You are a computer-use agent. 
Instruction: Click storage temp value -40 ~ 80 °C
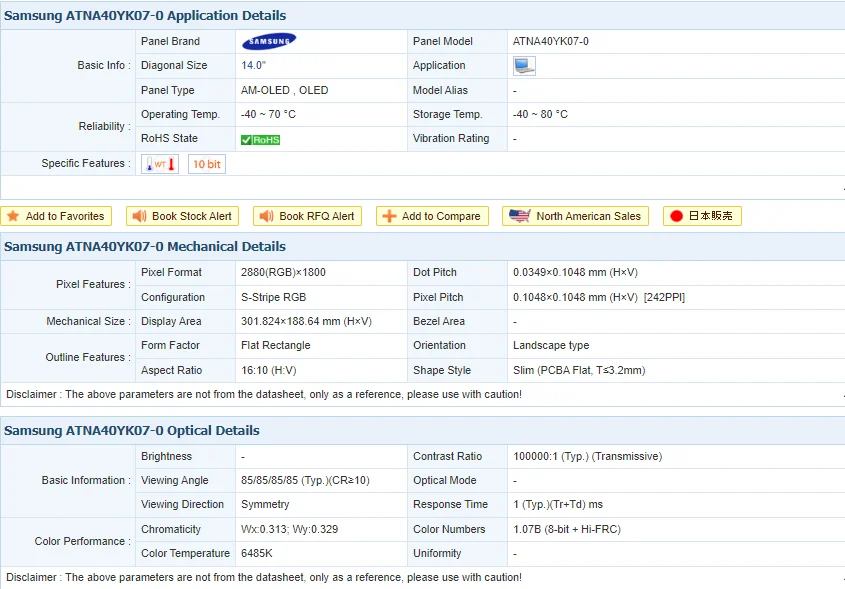coord(541,115)
